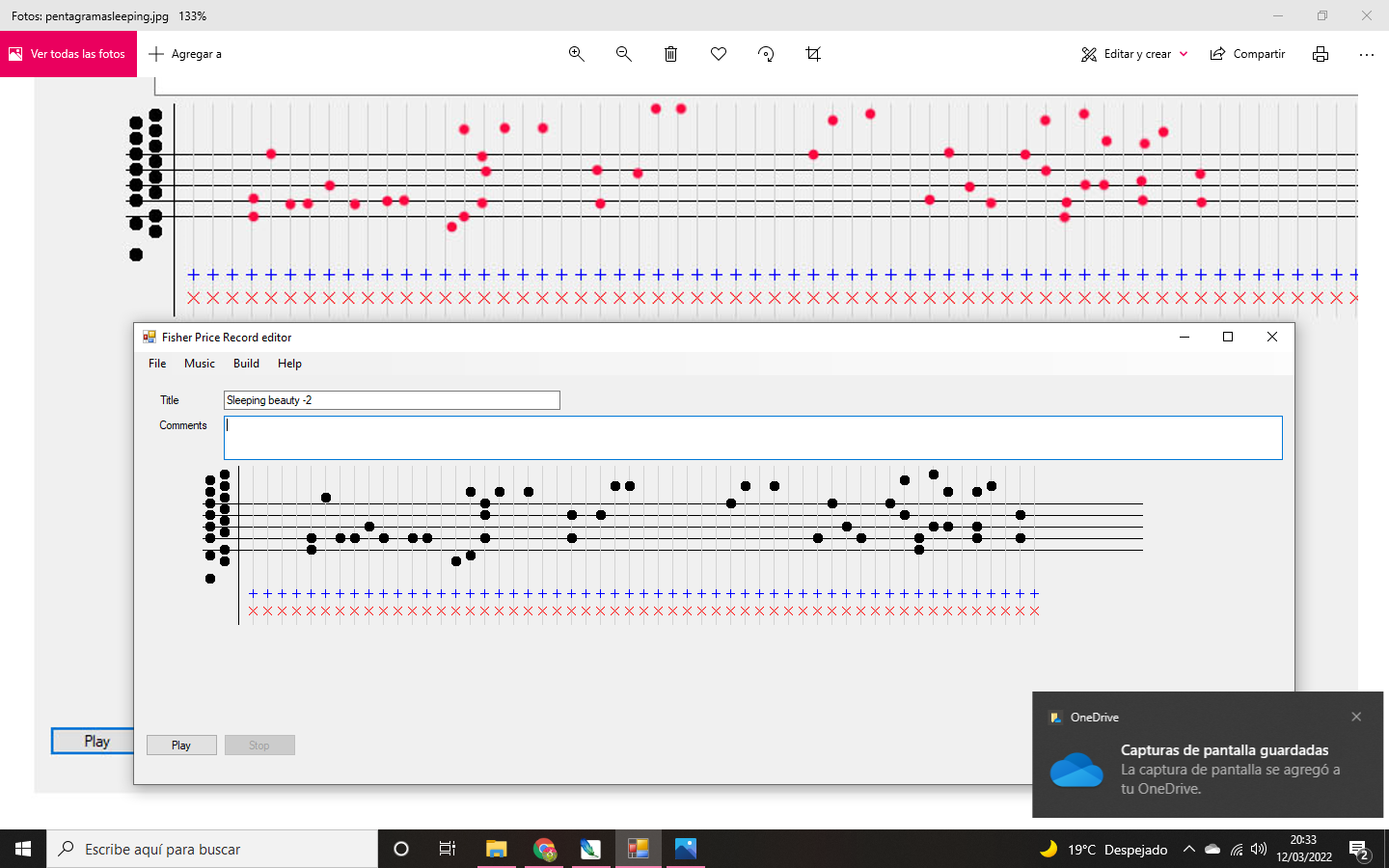Open Editar y crear dropdown
This screenshot has width=1389, height=868.
(x=1134, y=54)
